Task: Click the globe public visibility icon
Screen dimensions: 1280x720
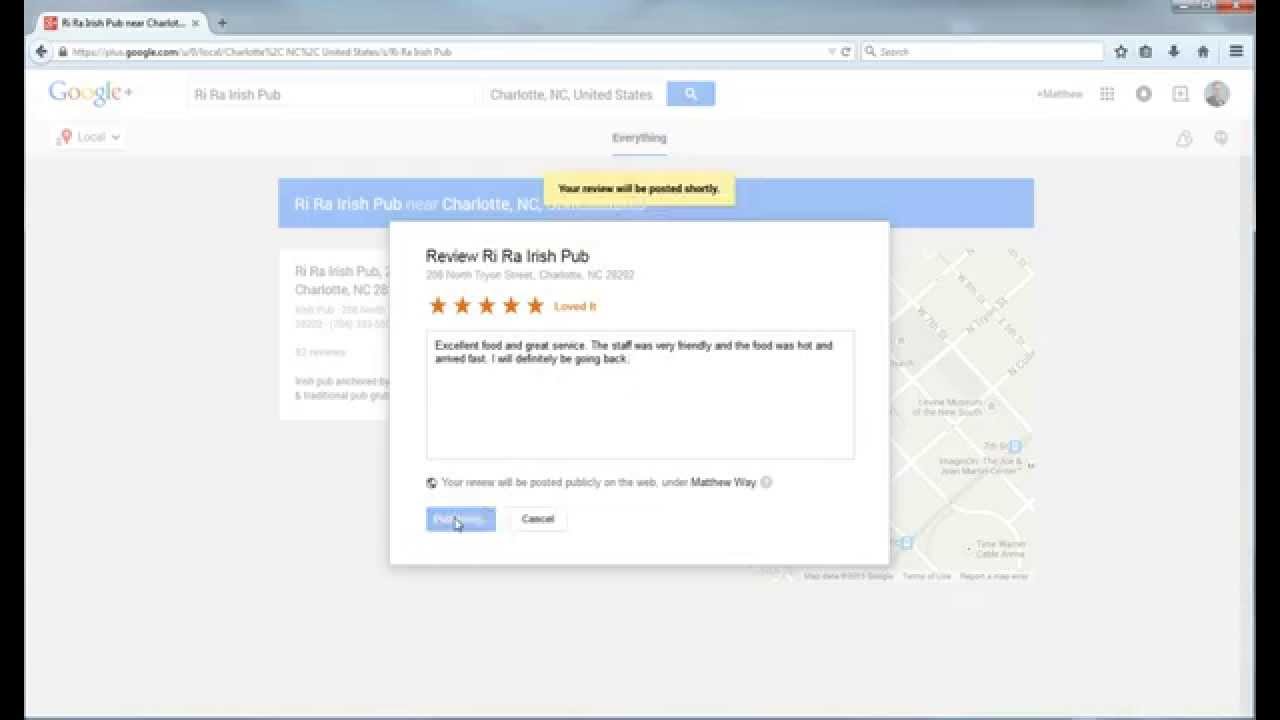Action: coord(432,483)
